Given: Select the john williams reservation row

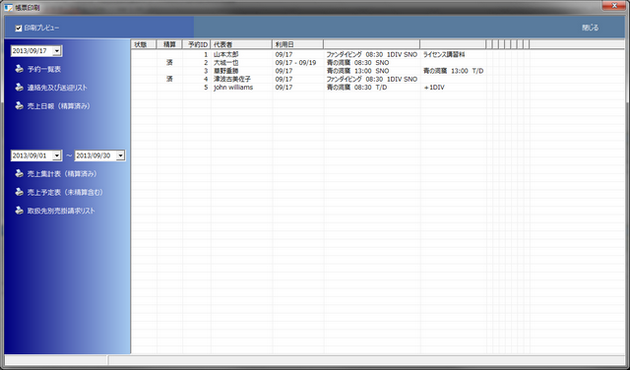Looking at the screenshot, I should tap(378, 87).
